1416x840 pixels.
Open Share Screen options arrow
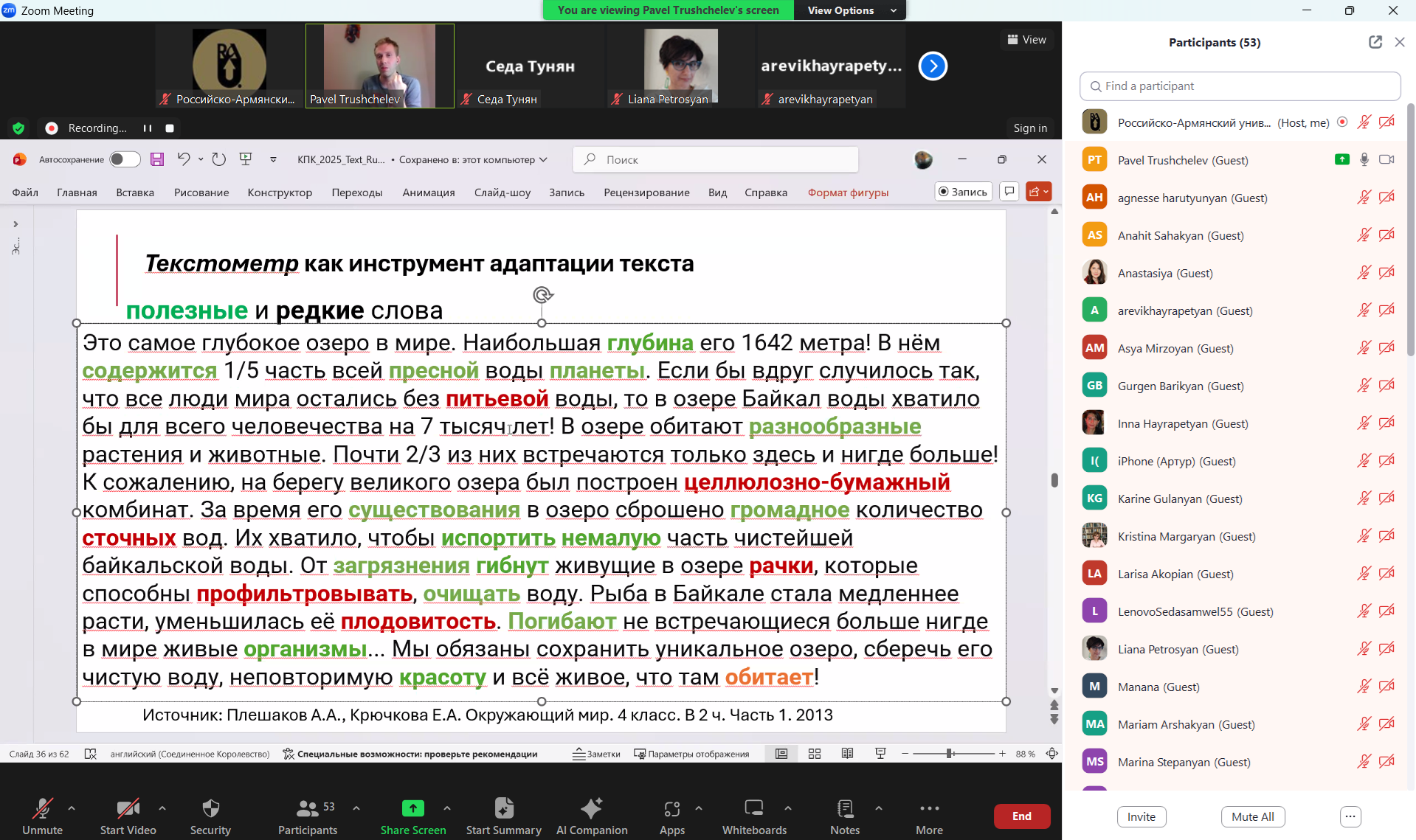(447, 808)
